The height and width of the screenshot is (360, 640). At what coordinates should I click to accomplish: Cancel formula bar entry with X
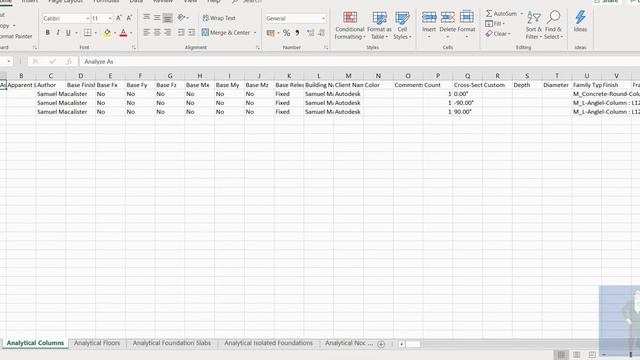[x=36, y=62]
